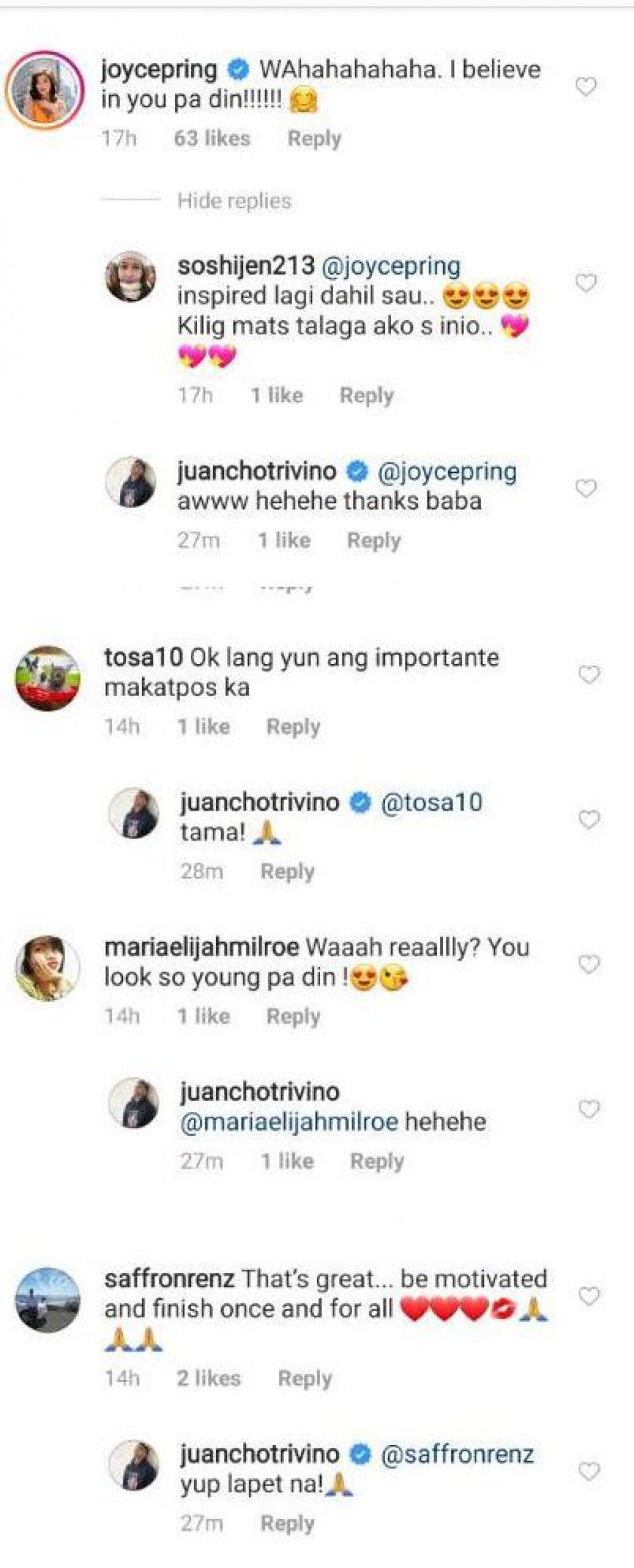Open the @joycepring mention in soshijen213's reply
Screen dimensions: 634x1568
point(391,266)
